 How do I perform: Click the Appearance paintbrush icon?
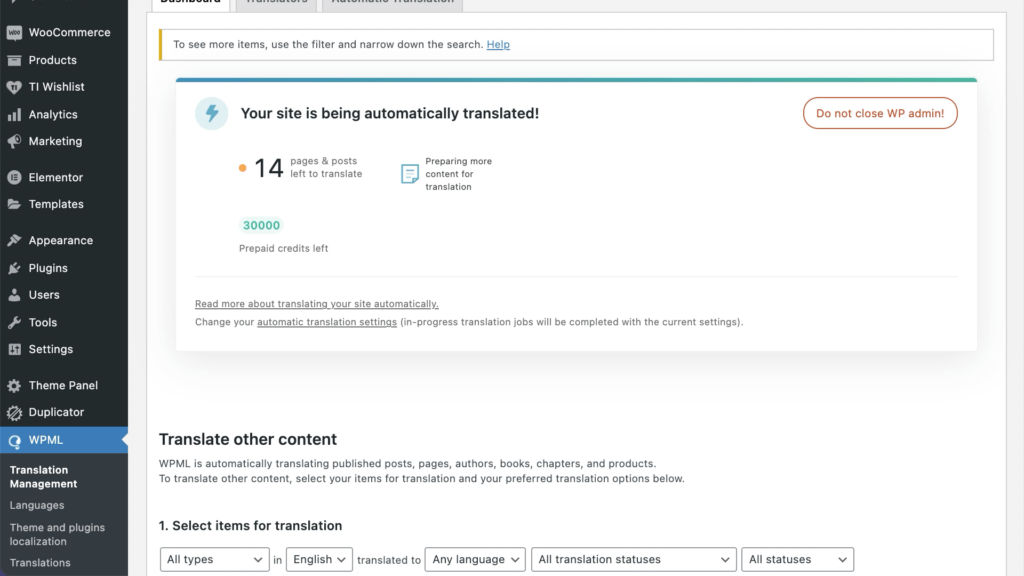point(14,240)
